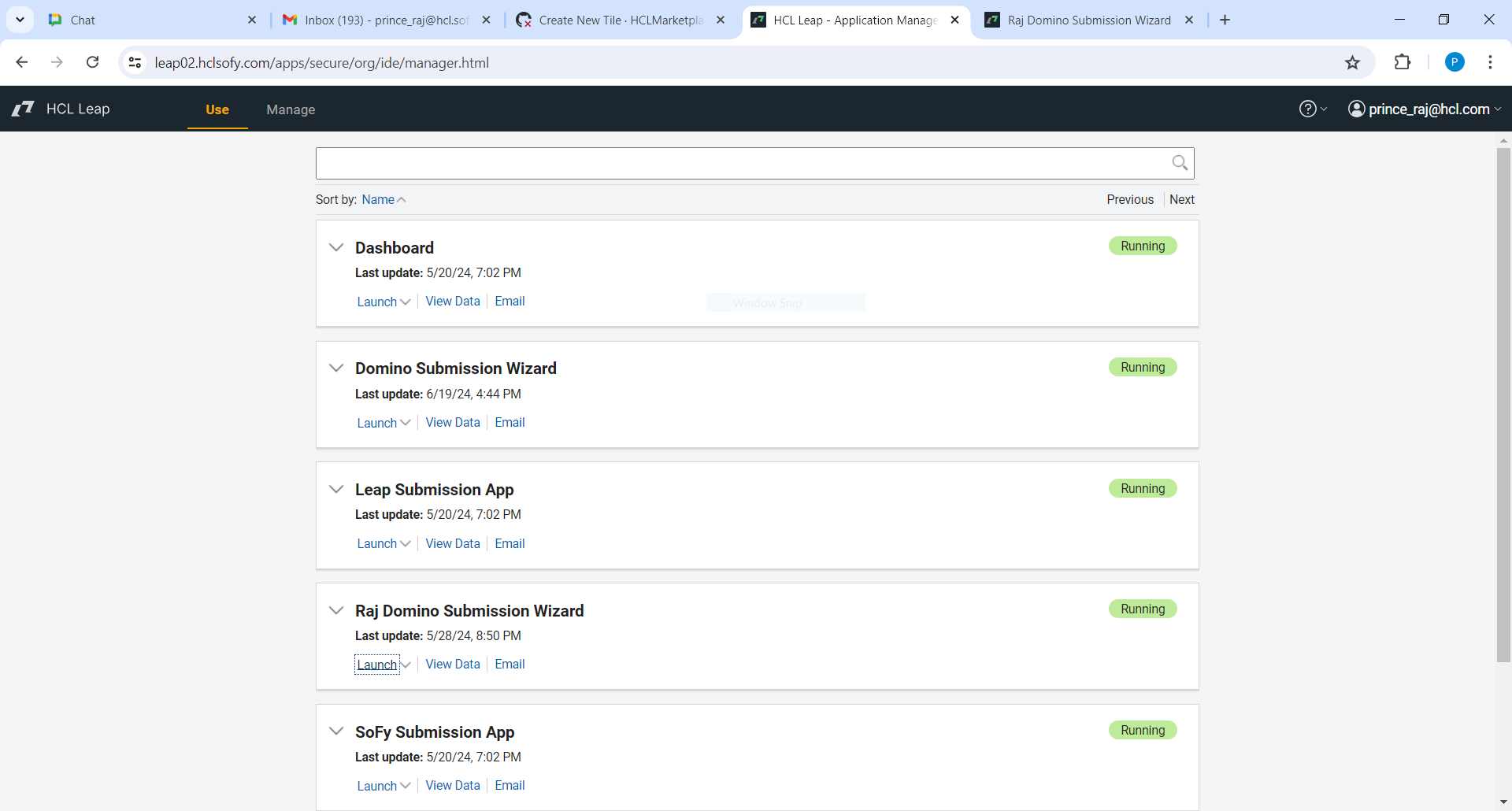The height and width of the screenshot is (811, 1512).
Task: Open the prince_raj@hcl.com user account menu
Action: click(1425, 109)
